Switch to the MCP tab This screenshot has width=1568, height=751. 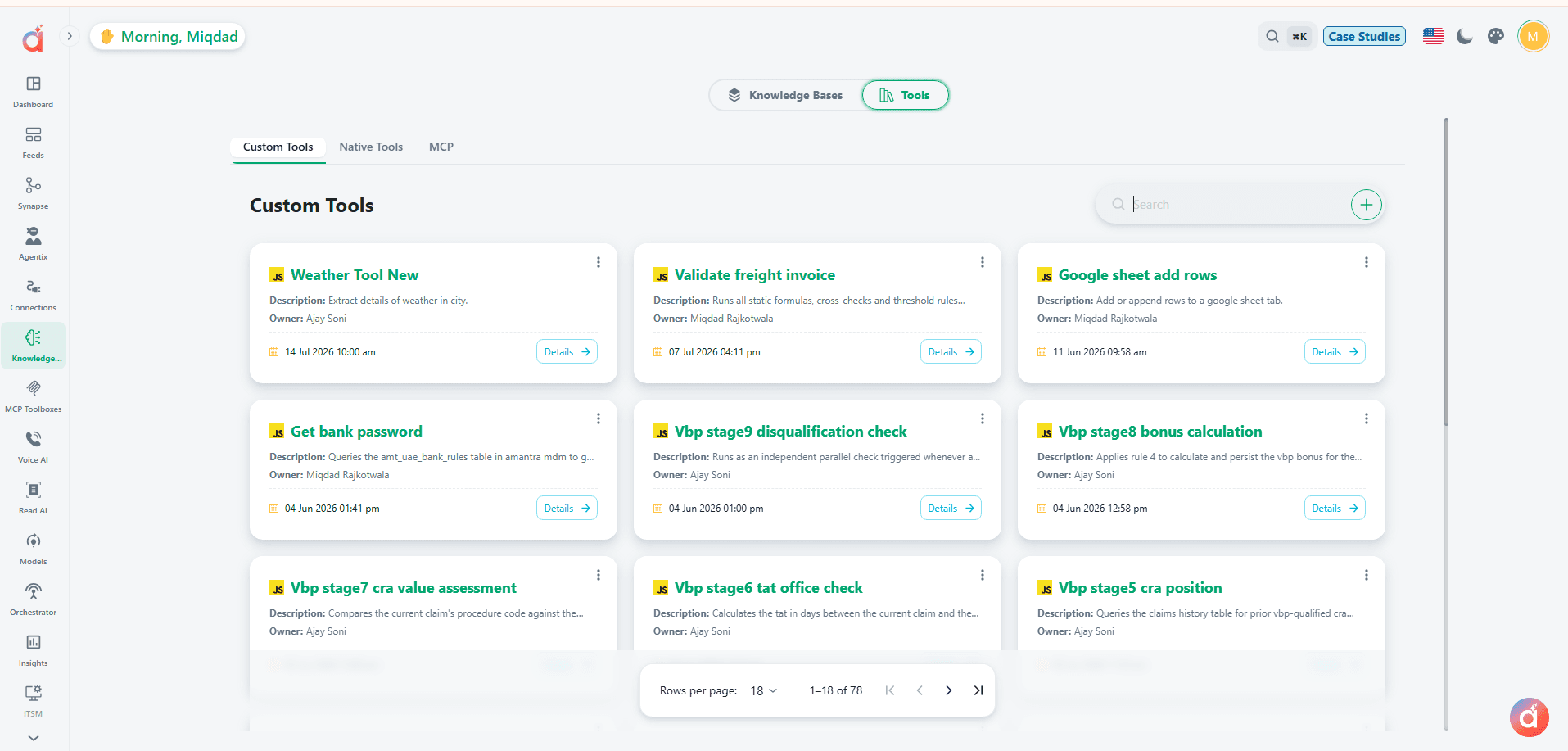[441, 147]
